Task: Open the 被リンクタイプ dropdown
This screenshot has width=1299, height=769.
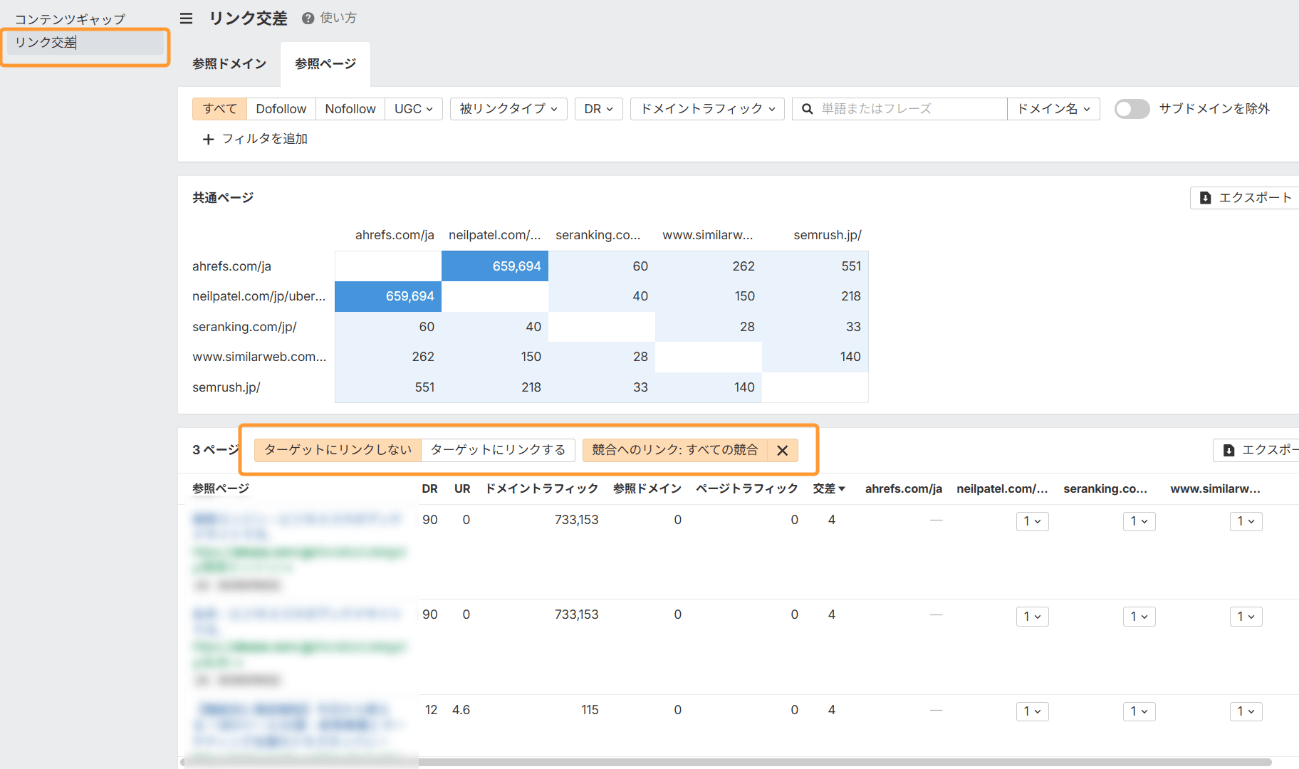Action: coord(509,109)
